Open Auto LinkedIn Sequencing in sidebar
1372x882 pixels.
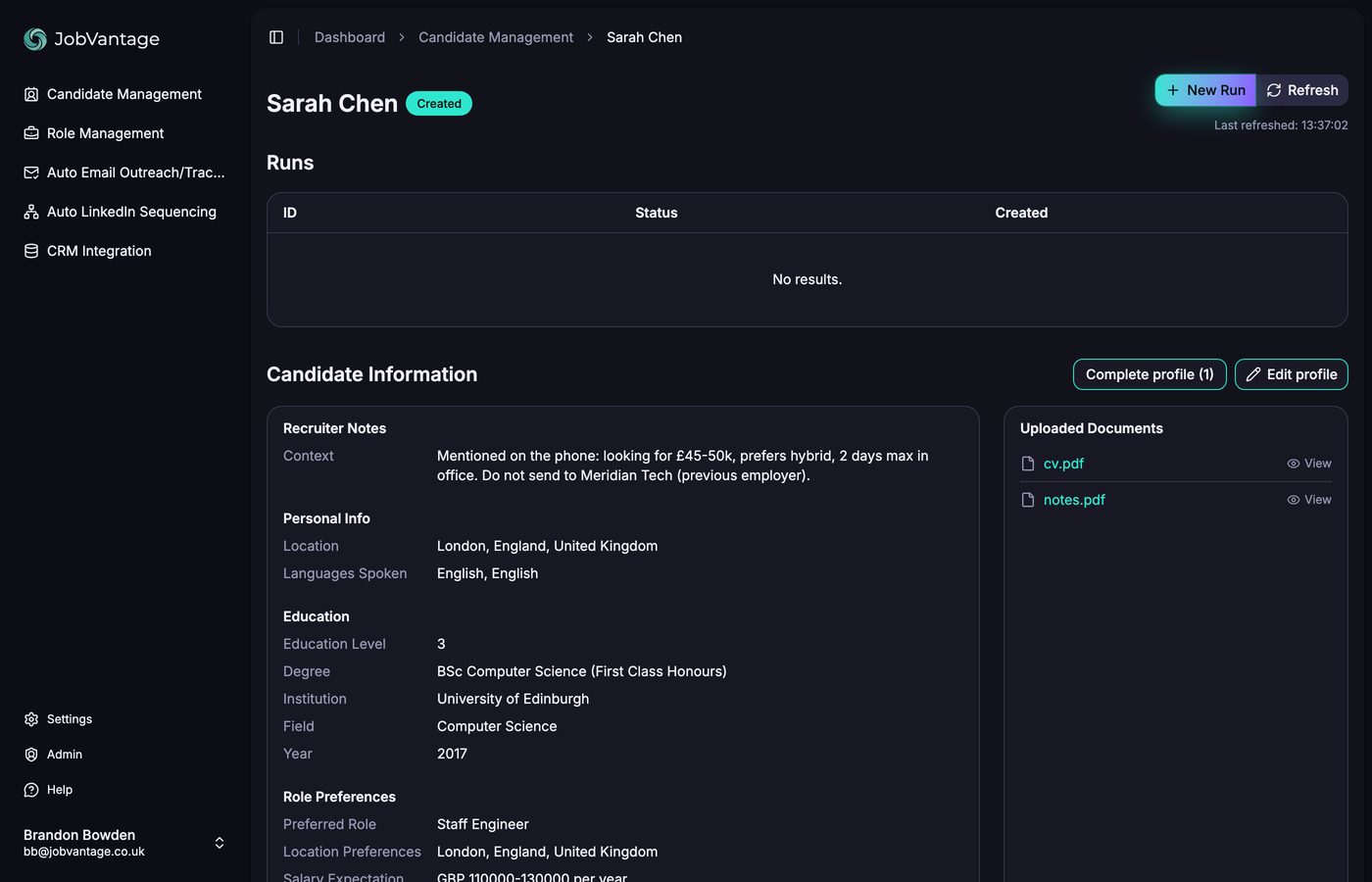124,212
